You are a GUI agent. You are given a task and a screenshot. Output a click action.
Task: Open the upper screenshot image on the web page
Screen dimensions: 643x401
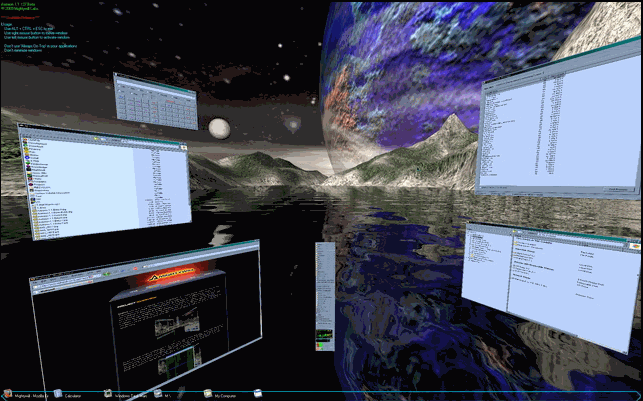pos(177,324)
